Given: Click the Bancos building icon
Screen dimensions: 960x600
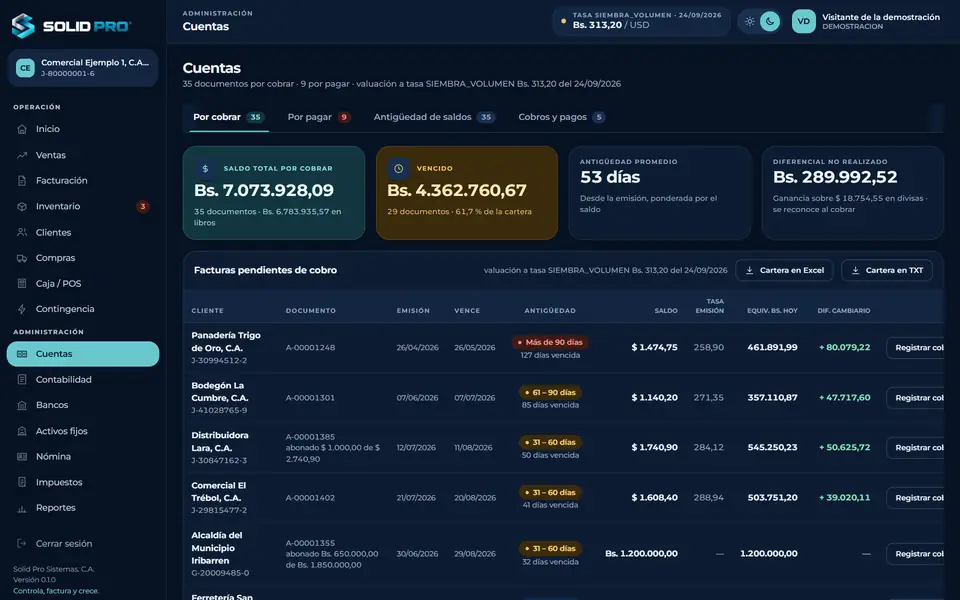Looking at the screenshot, I should point(22,405).
